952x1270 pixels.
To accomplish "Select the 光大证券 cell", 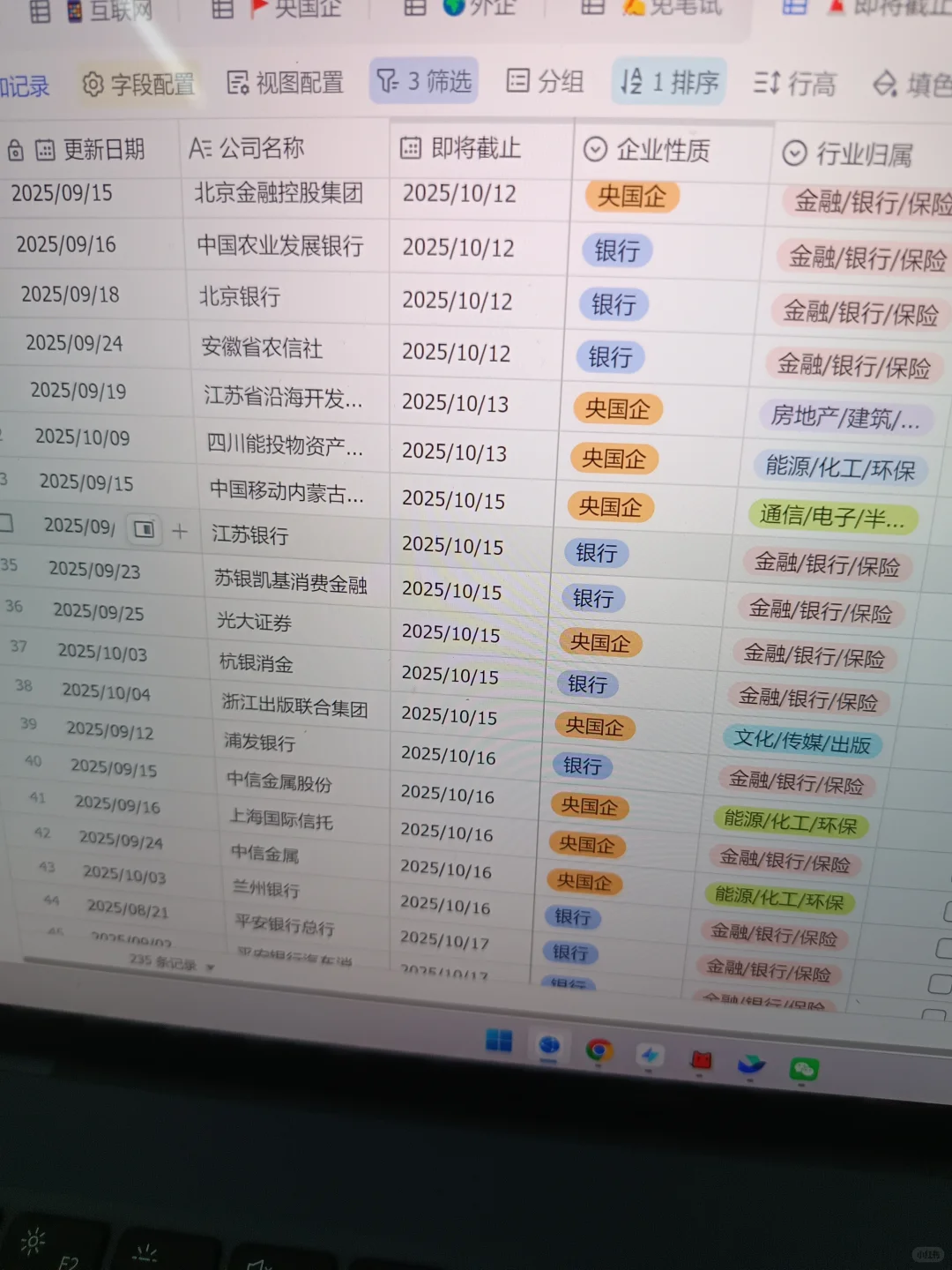I will (x=255, y=622).
